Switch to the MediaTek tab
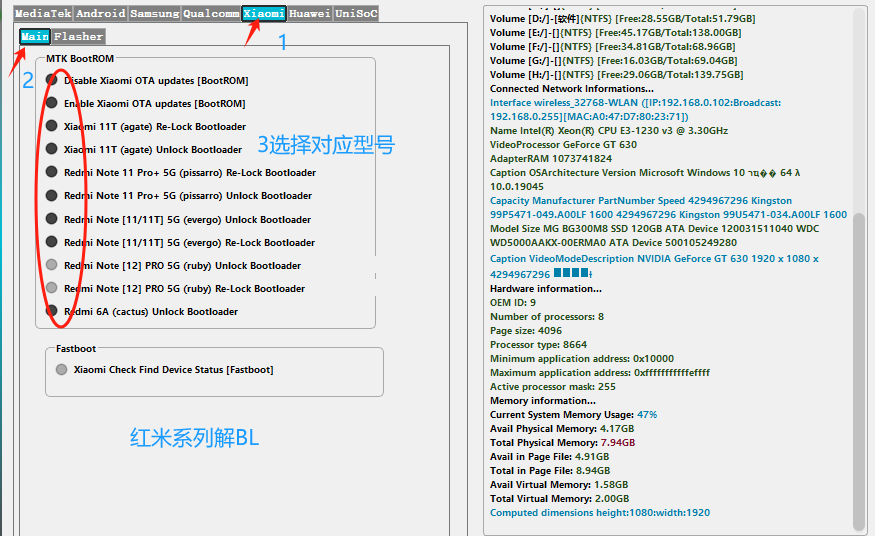 point(43,14)
